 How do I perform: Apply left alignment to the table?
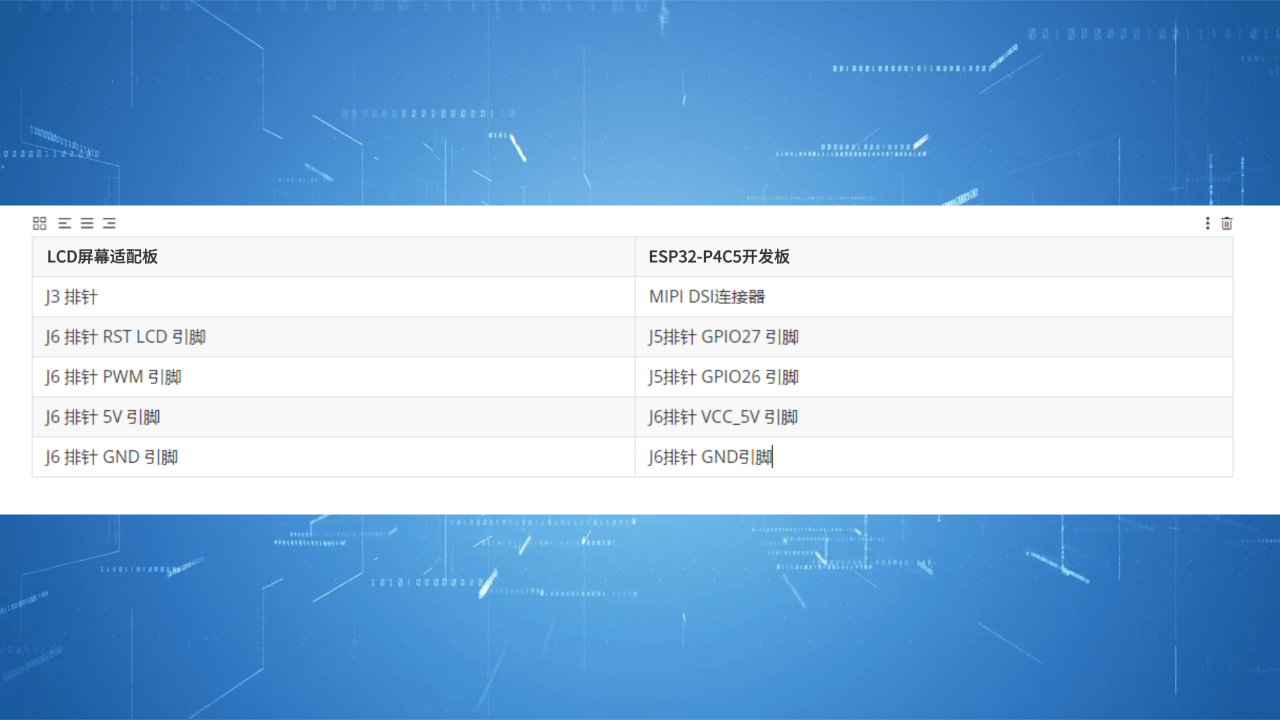pyautogui.click(x=65, y=223)
